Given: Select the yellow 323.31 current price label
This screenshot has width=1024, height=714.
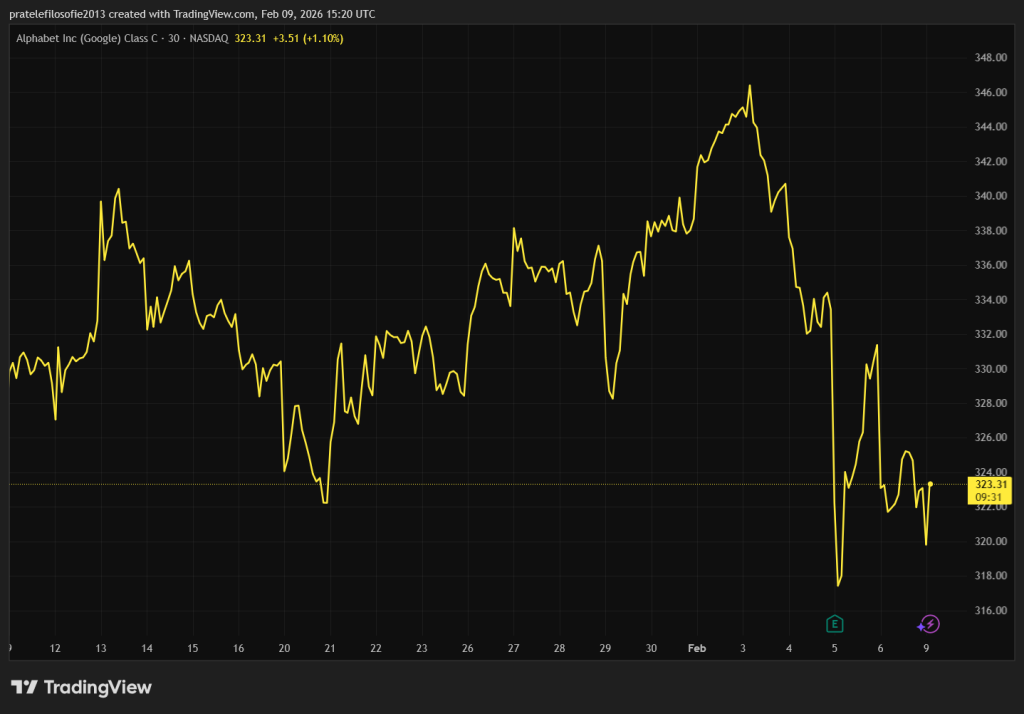Looking at the screenshot, I should (988, 484).
